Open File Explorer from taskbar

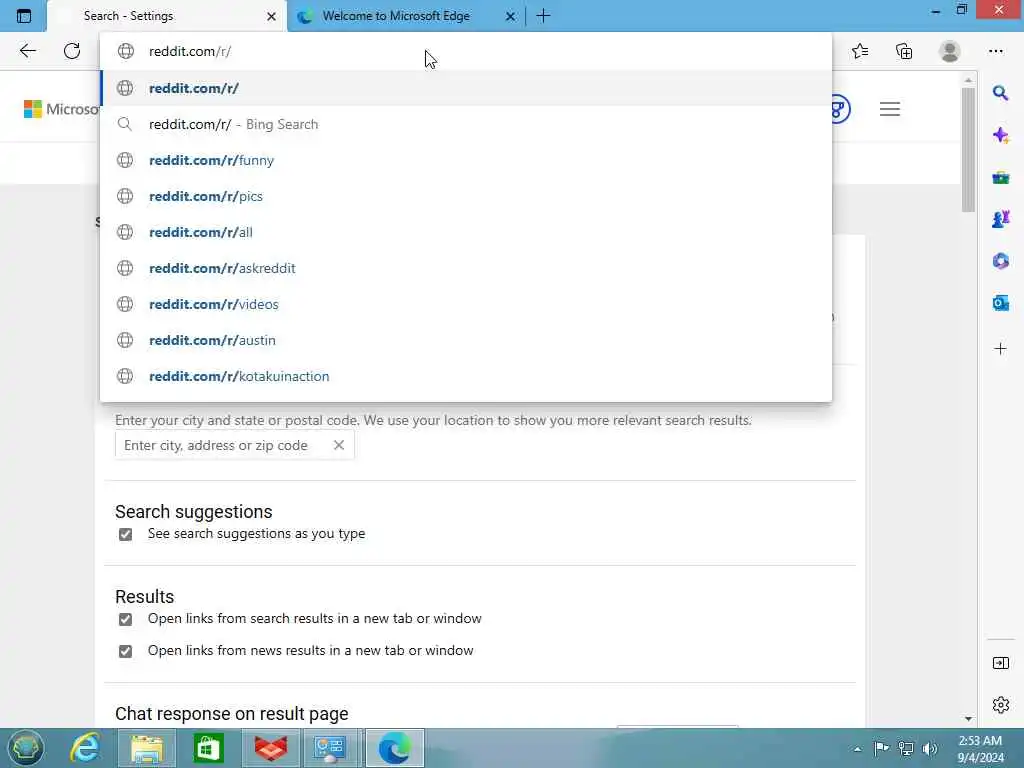(146, 748)
